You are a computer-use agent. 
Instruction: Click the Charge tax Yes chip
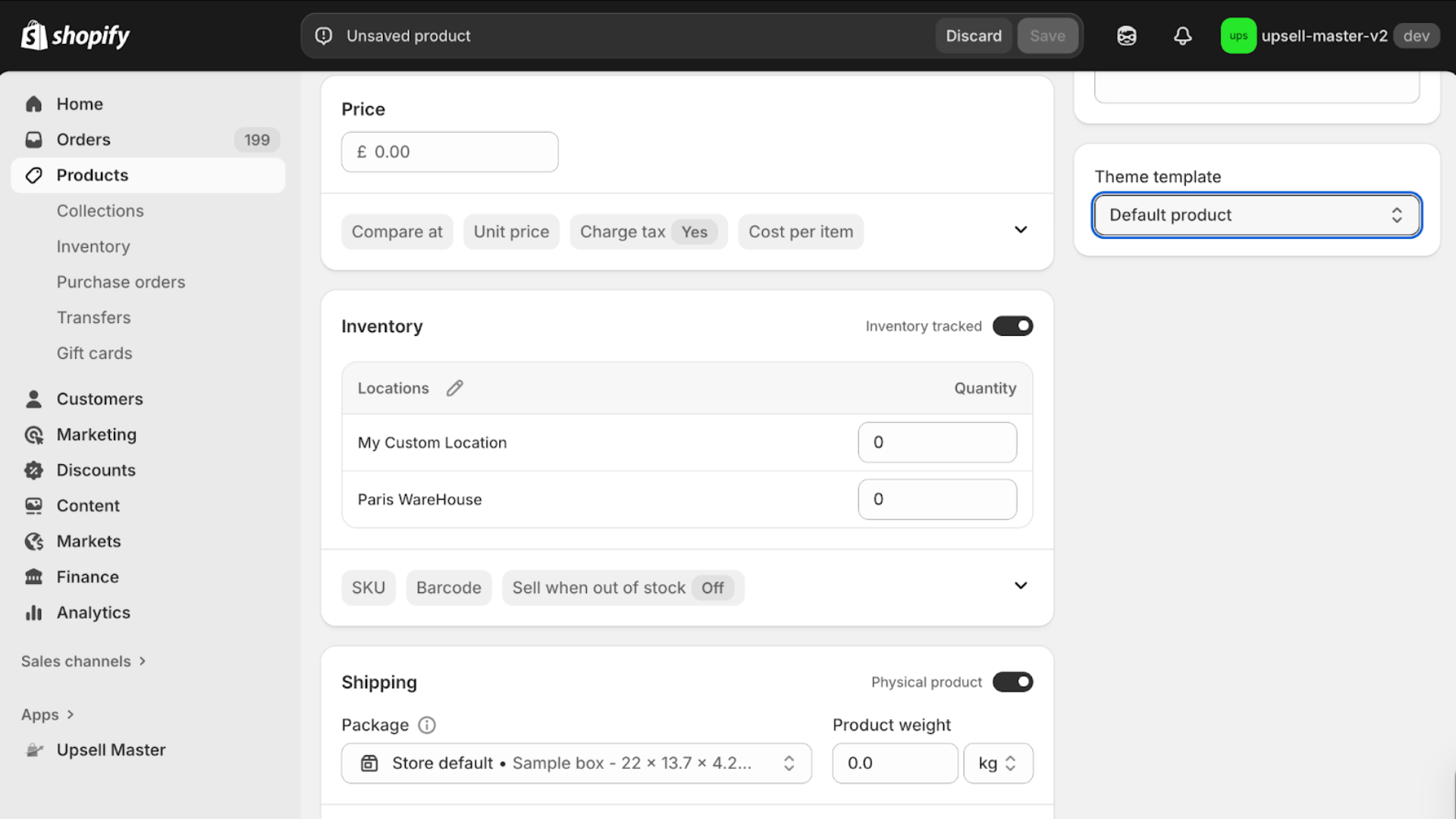click(648, 232)
